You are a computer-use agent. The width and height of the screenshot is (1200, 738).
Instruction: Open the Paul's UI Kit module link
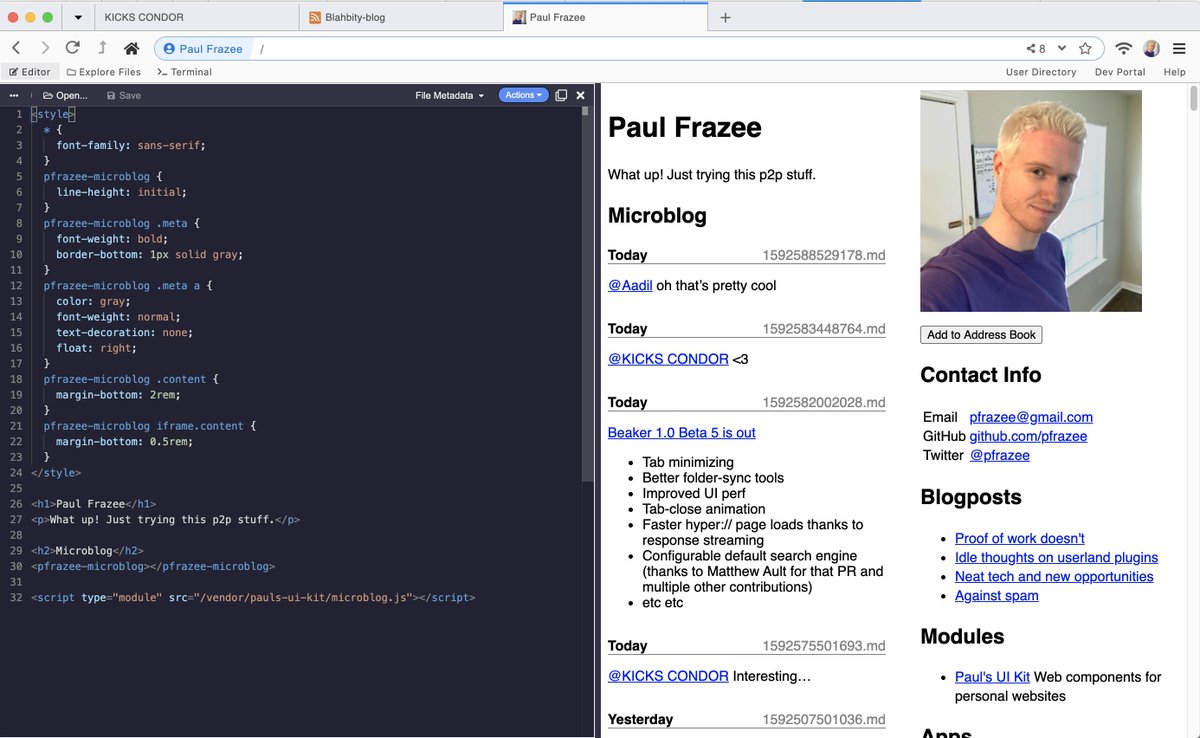click(992, 677)
